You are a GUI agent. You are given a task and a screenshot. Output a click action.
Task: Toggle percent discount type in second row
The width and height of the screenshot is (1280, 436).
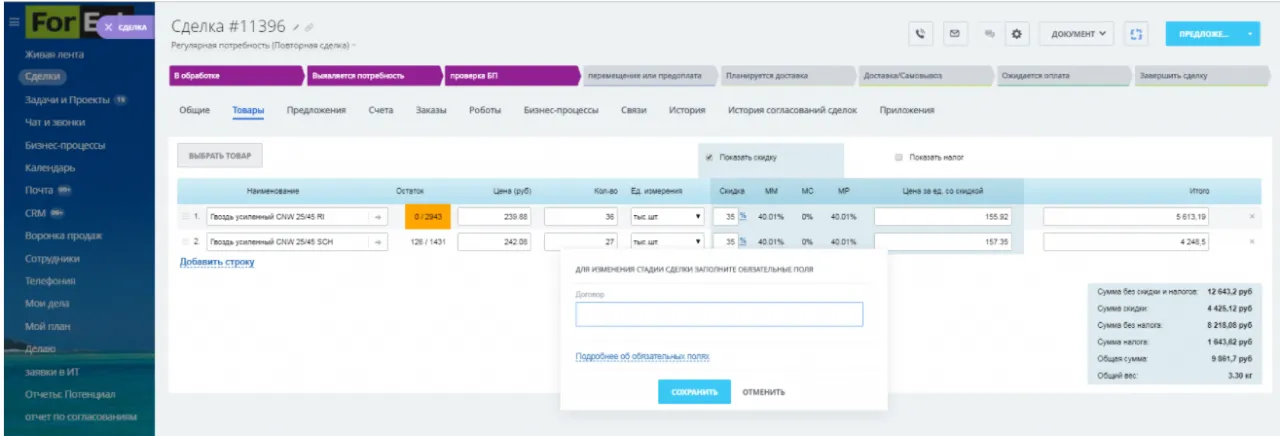742,241
